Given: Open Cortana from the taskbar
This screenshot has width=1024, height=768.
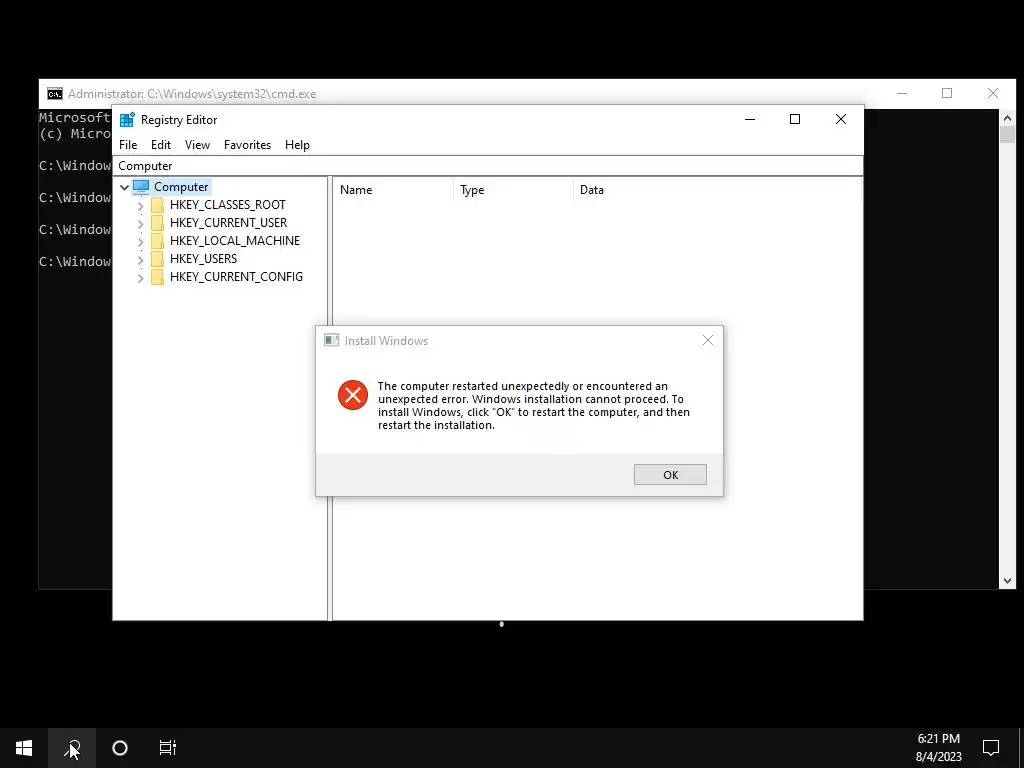Looking at the screenshot, I should 120,748.
